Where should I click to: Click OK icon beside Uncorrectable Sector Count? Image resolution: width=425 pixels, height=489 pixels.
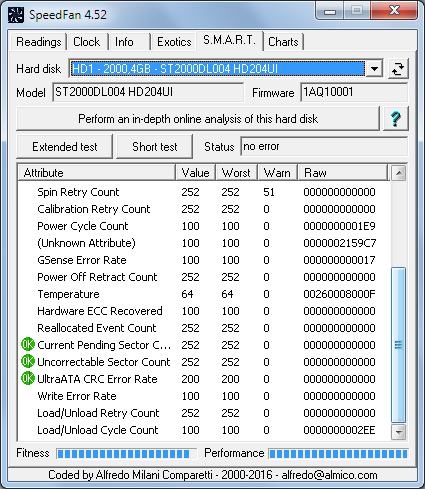28,362
